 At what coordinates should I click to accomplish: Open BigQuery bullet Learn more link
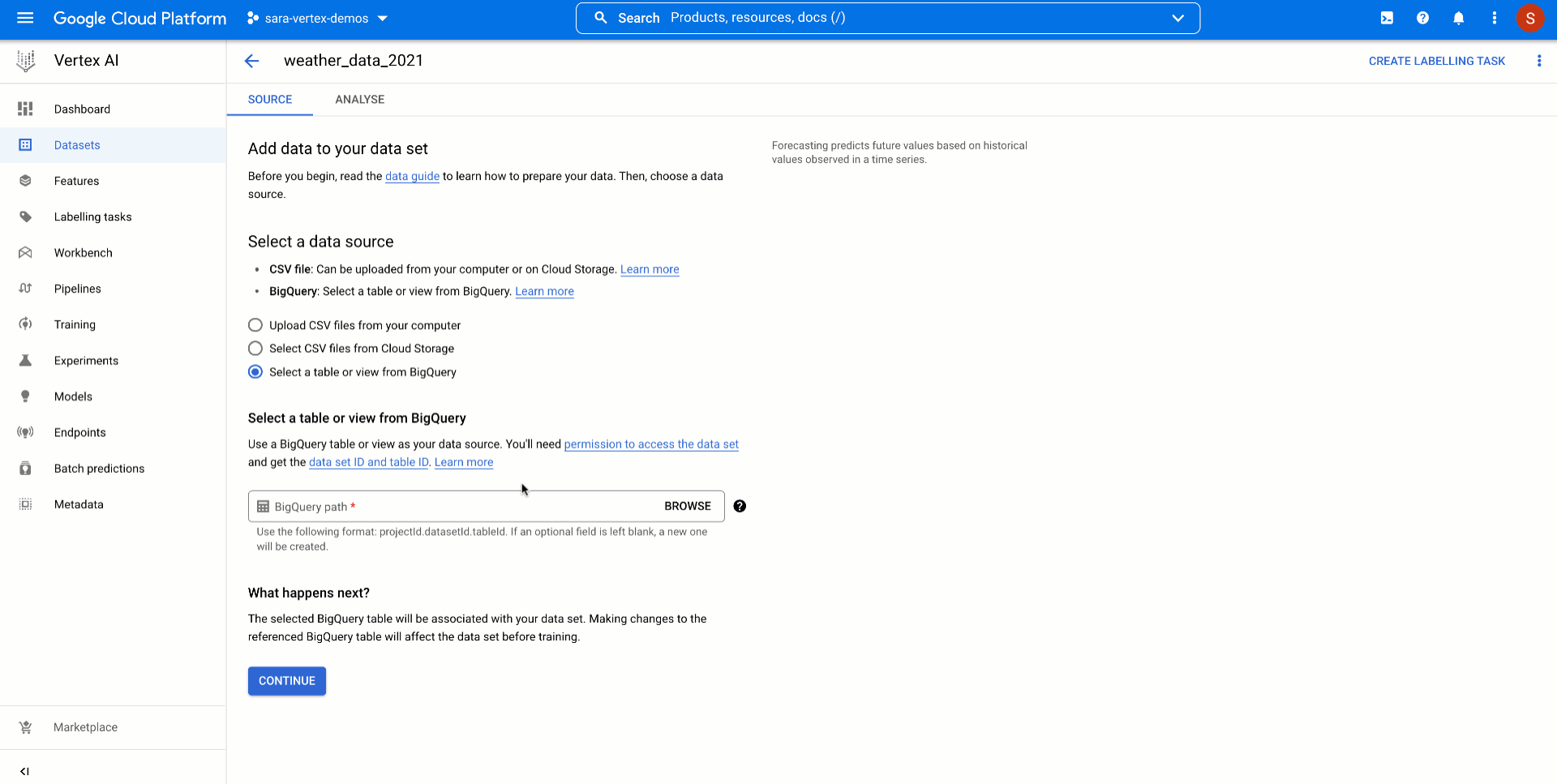click(x=544, y=291)
